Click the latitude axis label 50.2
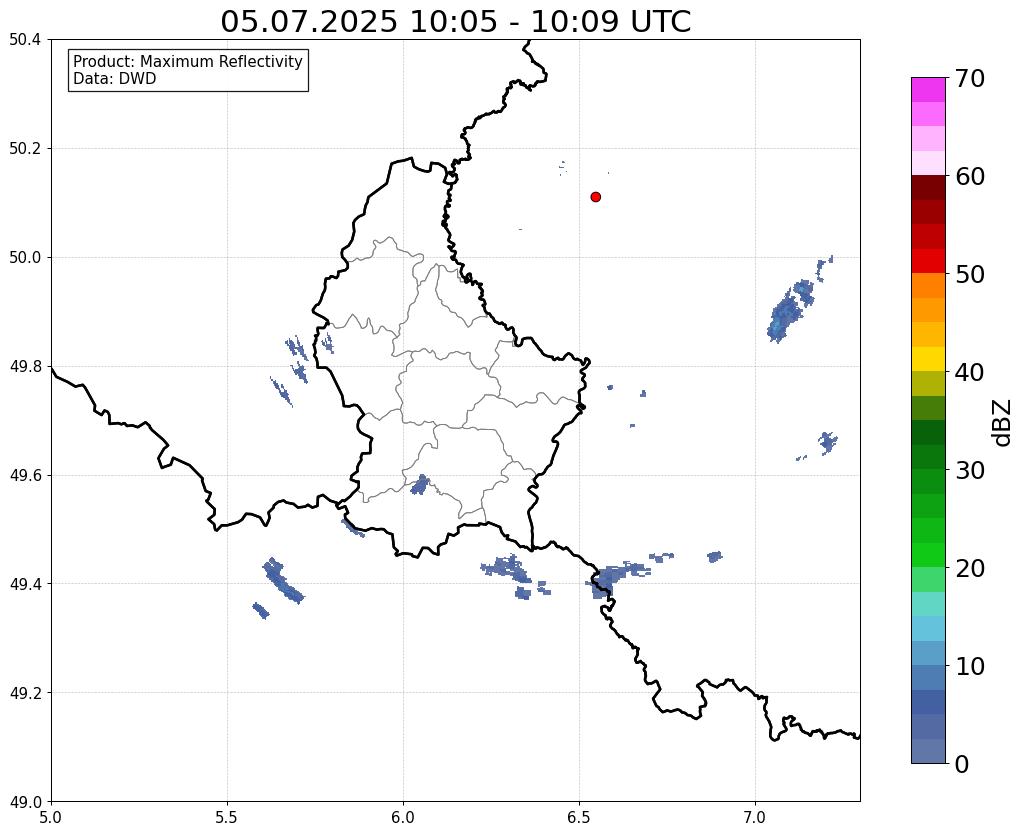 coord(25,148)
